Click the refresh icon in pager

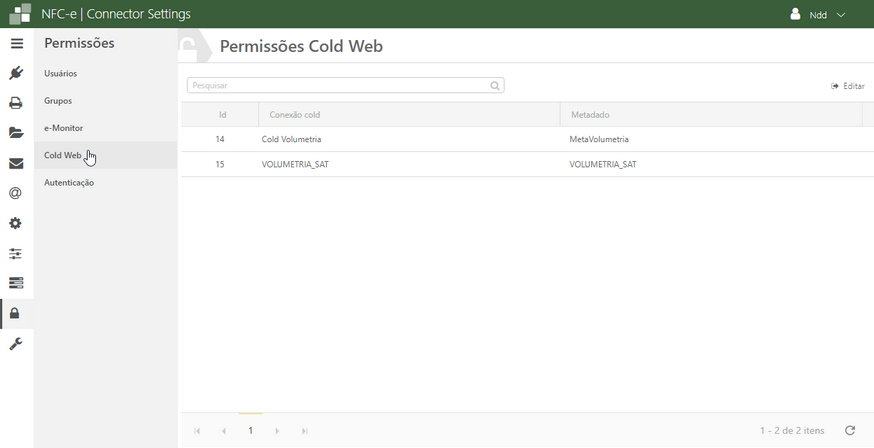point(850,430)
